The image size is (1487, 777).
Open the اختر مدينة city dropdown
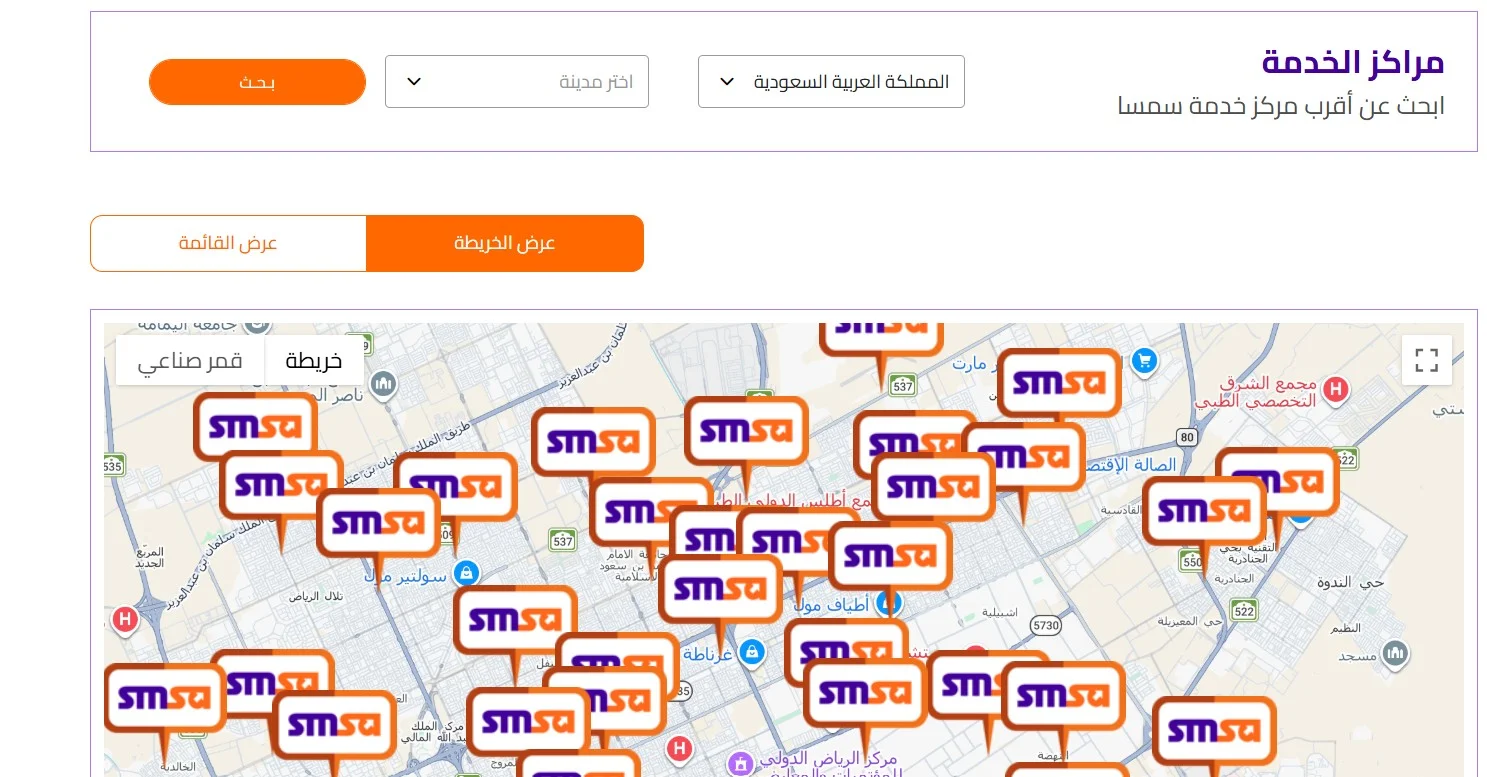click(x=516, y=82)
